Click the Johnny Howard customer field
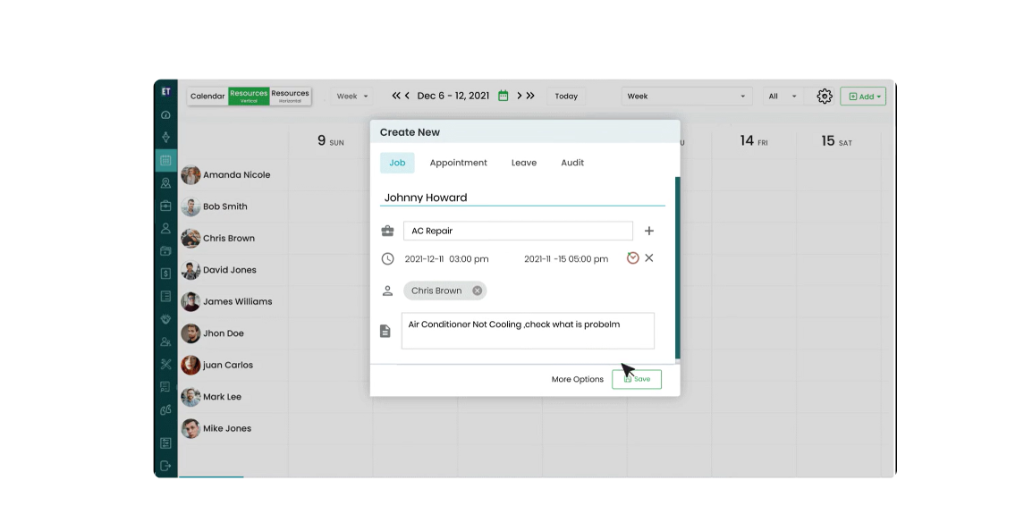The image size is (1024, 510). 522,197
